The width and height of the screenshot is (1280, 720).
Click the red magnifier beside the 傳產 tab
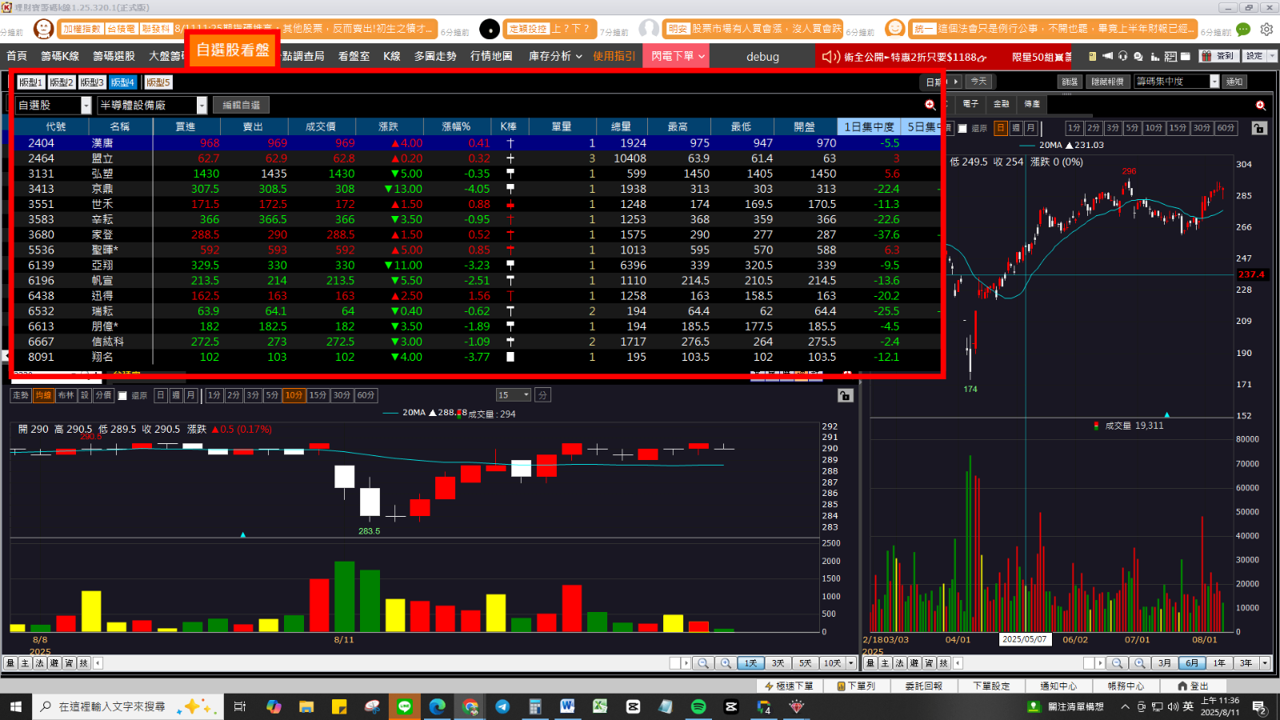[x=1261, y=105]
